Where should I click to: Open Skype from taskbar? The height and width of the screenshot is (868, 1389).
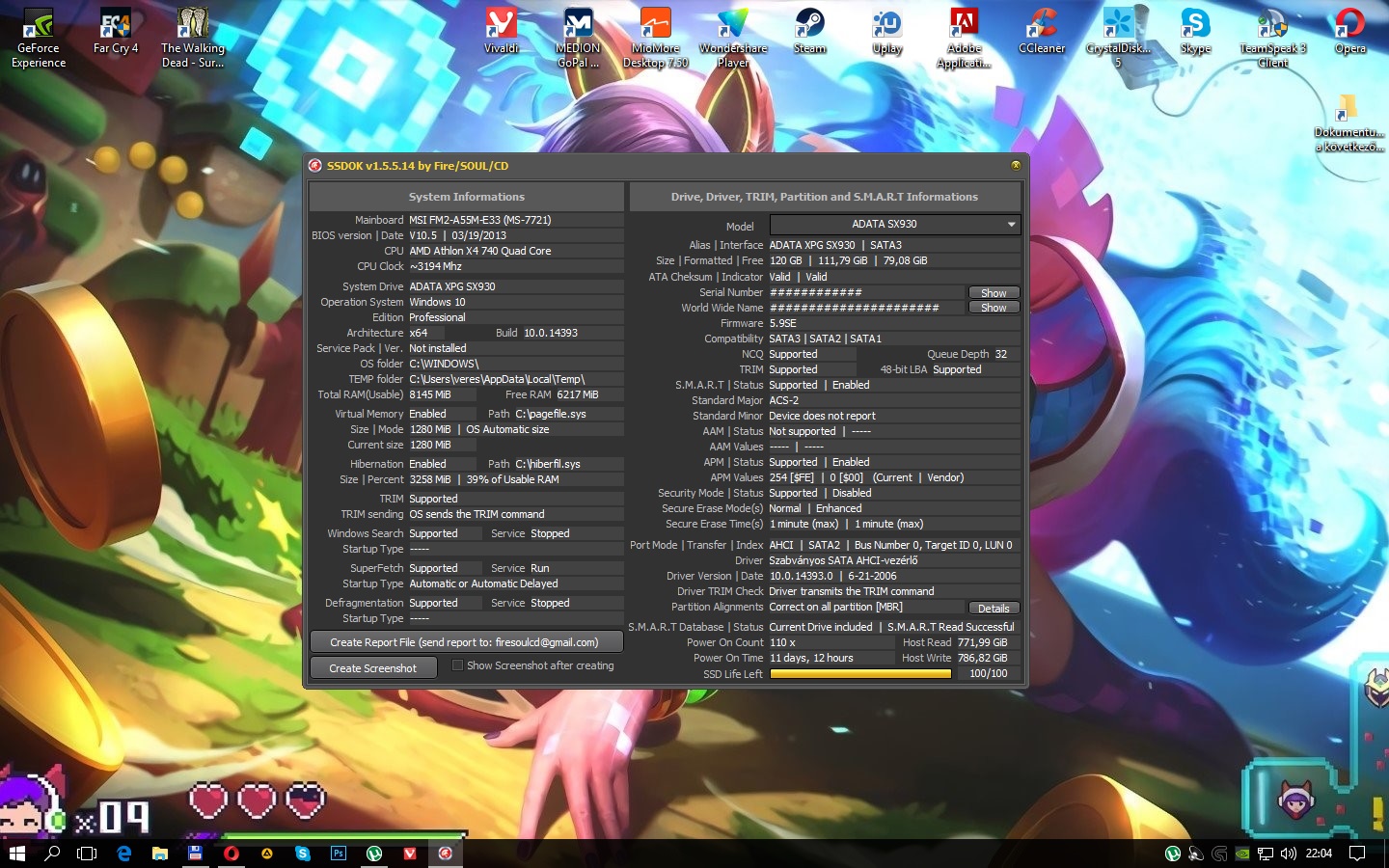coord(302,854)
